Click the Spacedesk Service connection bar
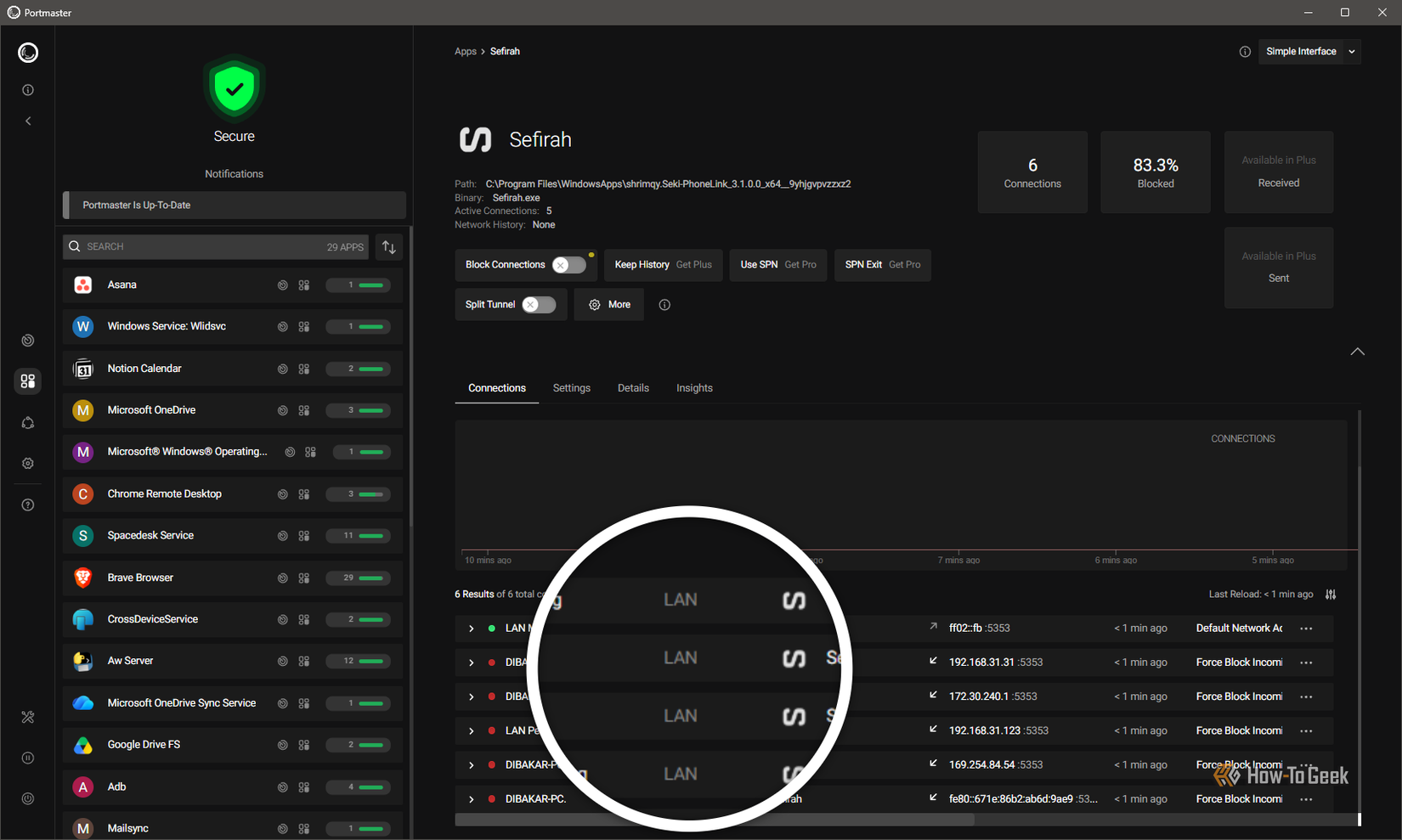The image size is (1402, 840). click(x=359, y=537)
